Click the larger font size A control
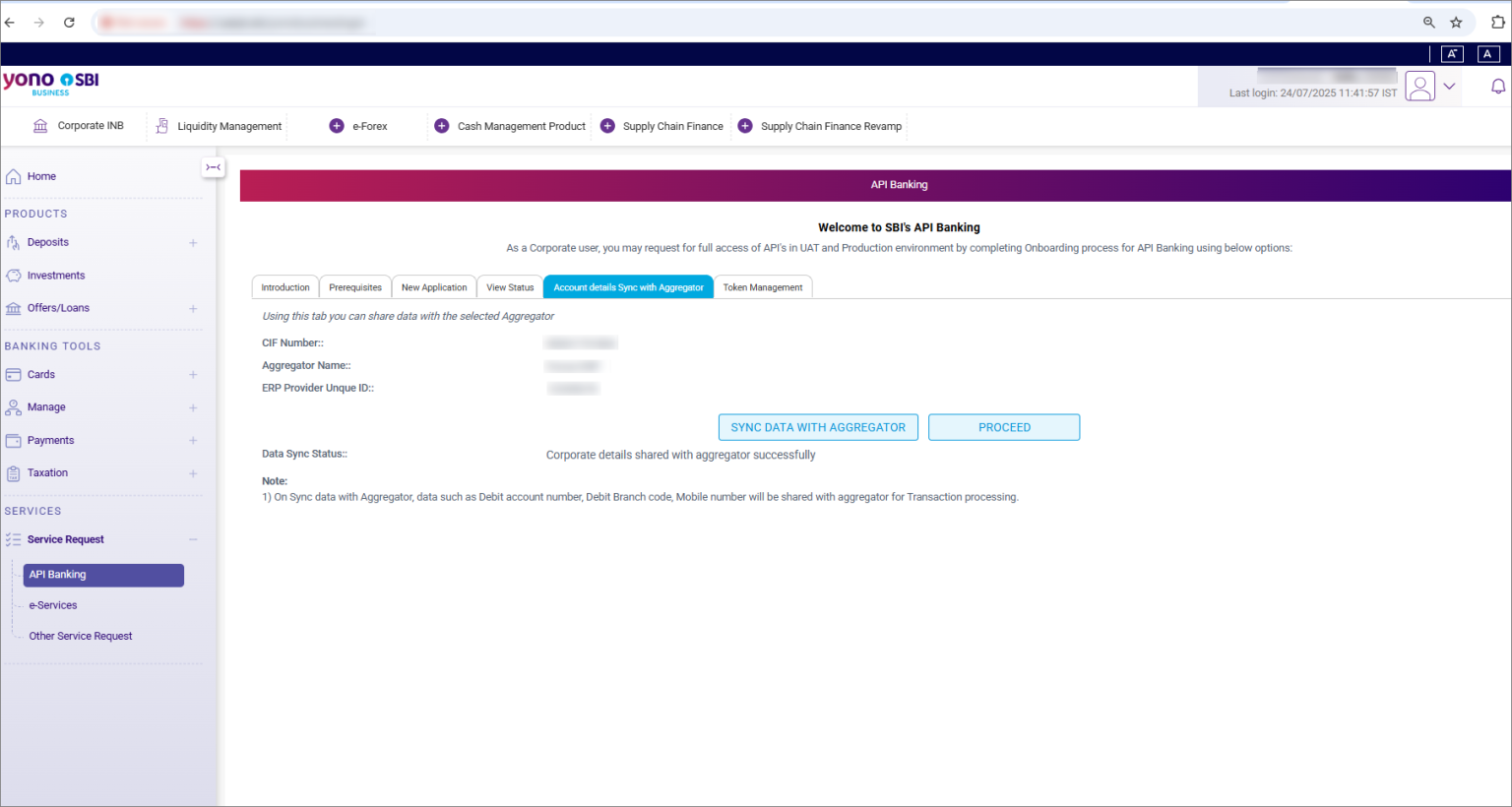This screenshot has height=807, width=1512. pyautogui.click(x=1452, y=54)
